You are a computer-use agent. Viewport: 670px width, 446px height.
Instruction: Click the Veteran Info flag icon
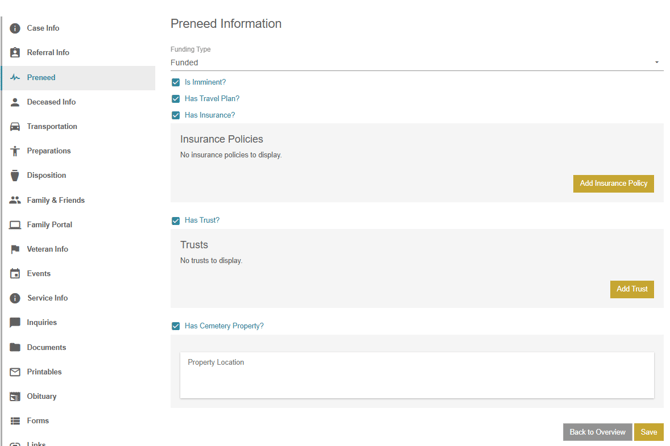(15, 249)
